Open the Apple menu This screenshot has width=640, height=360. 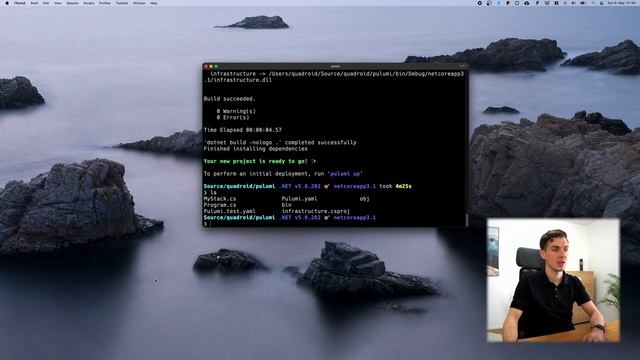(7, 3)
